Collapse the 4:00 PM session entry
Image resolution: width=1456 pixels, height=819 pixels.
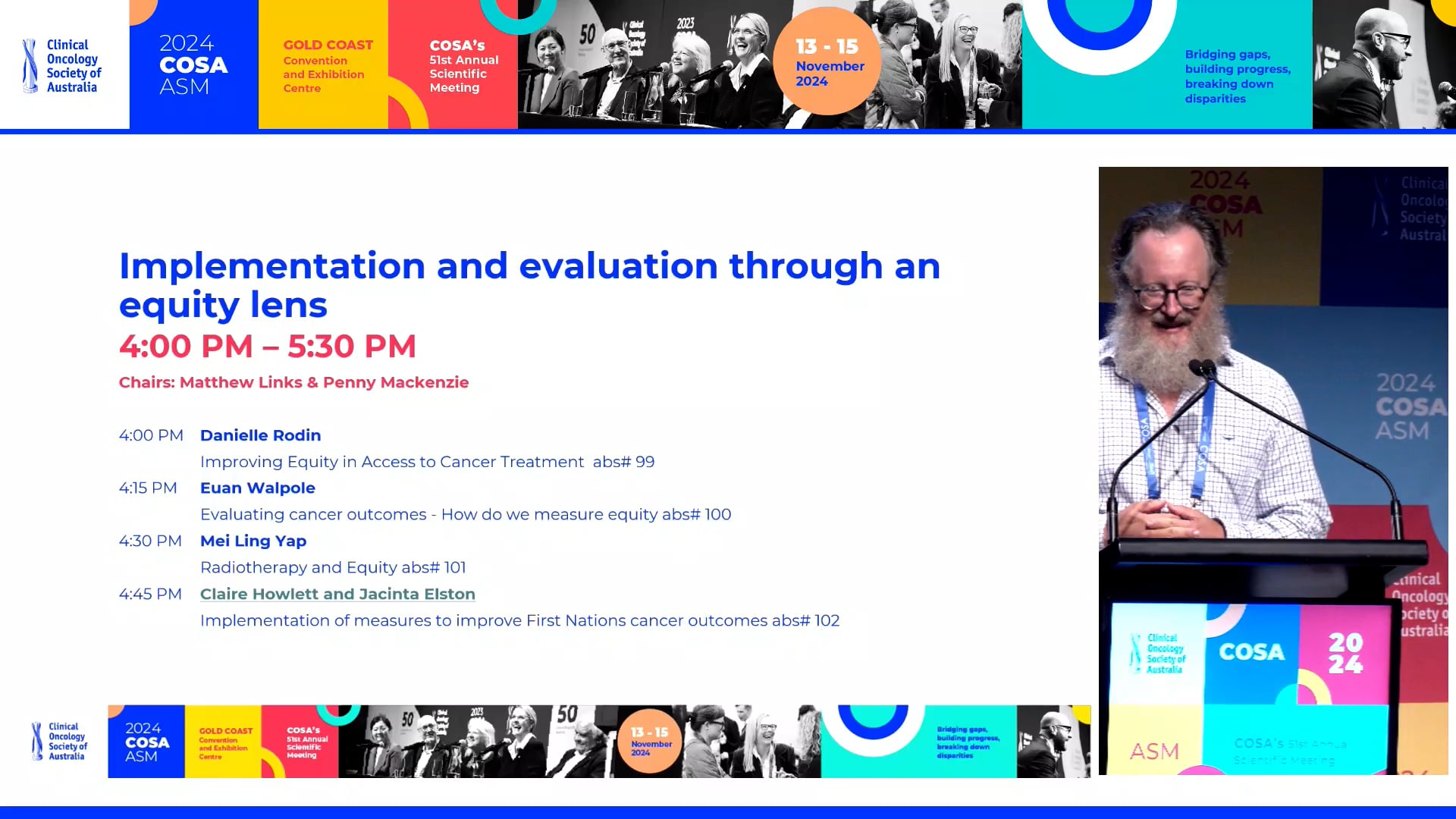pyautogui.click(x=151, y=435)
